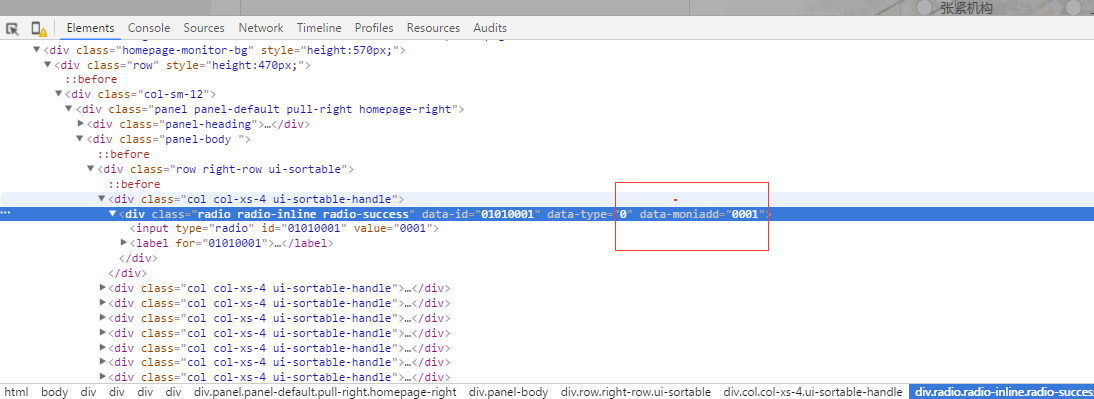Expand the label for="01010001" node
1094x399 pixels.
pos(123,243)
